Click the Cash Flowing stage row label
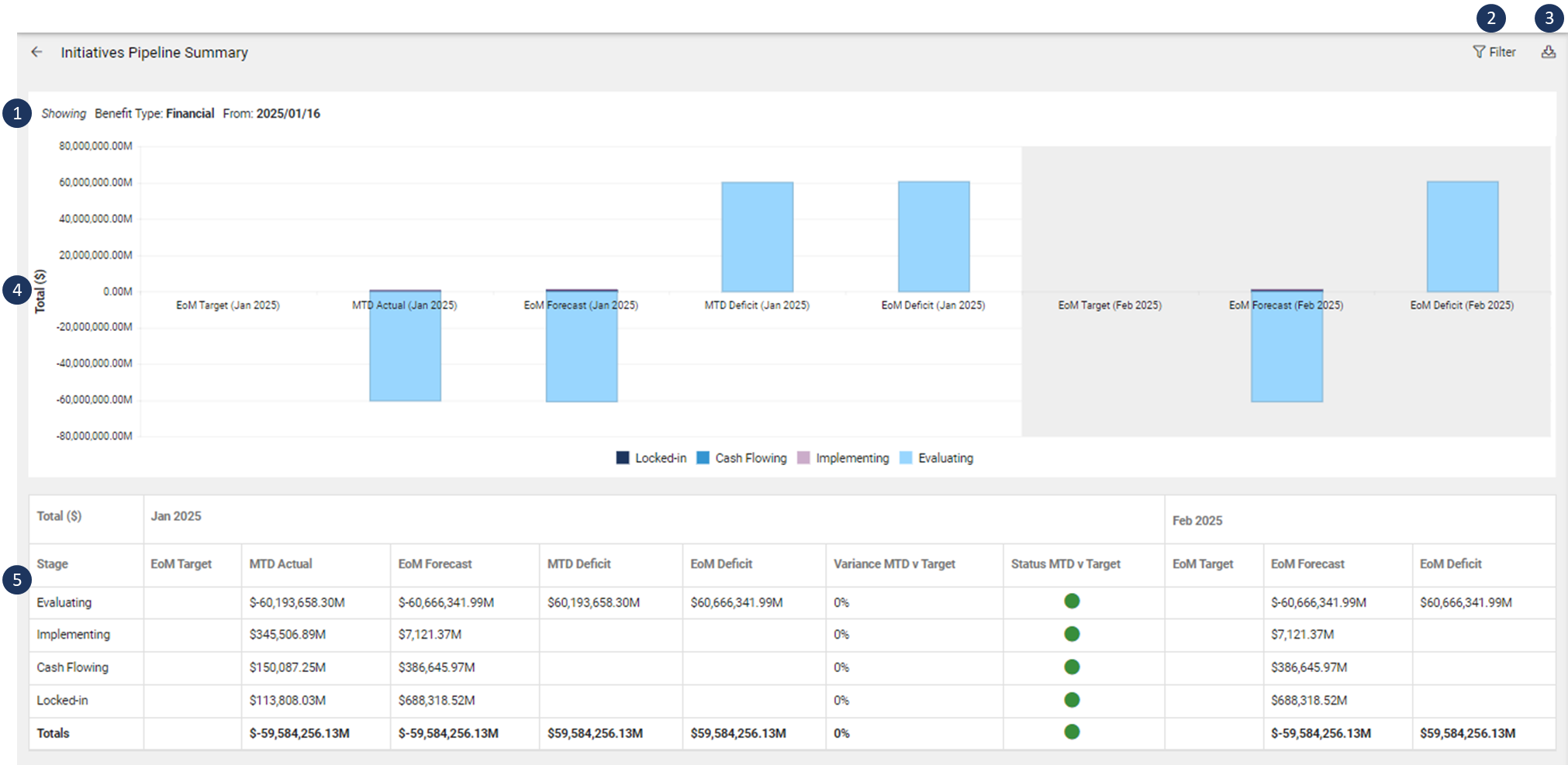1568x765 pixels. (73, 667)
